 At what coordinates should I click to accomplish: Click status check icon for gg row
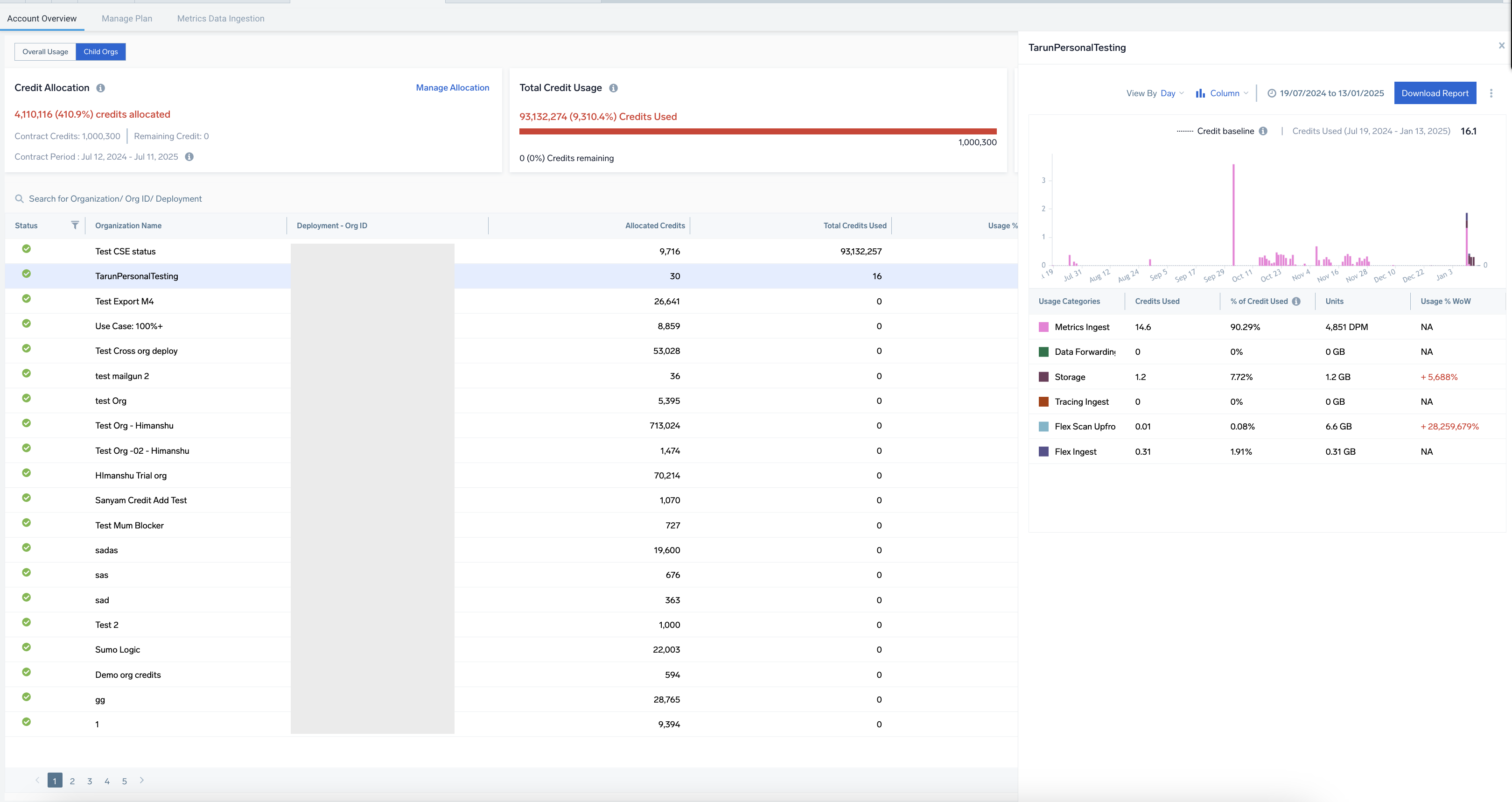(27, 697)
